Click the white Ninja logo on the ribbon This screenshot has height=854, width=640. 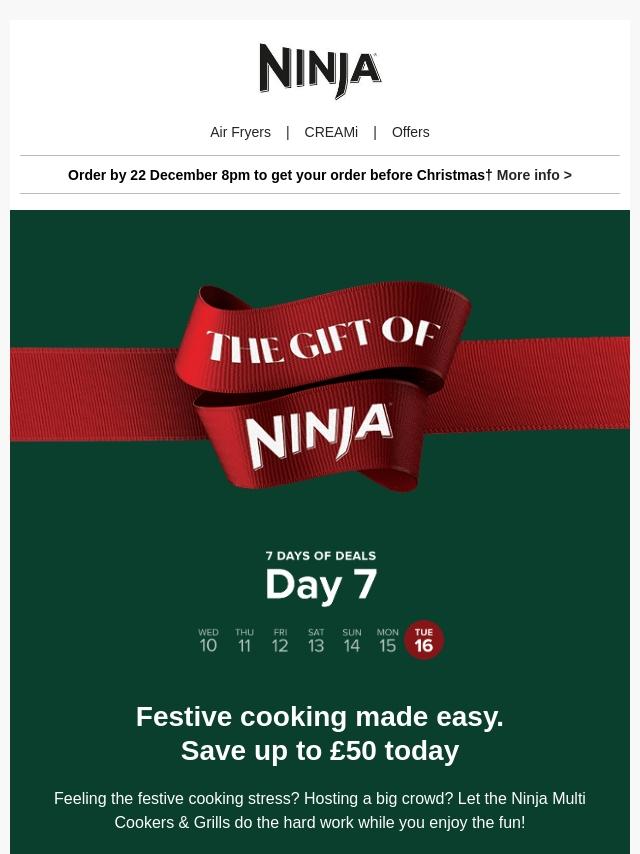[x=319, y=437]
